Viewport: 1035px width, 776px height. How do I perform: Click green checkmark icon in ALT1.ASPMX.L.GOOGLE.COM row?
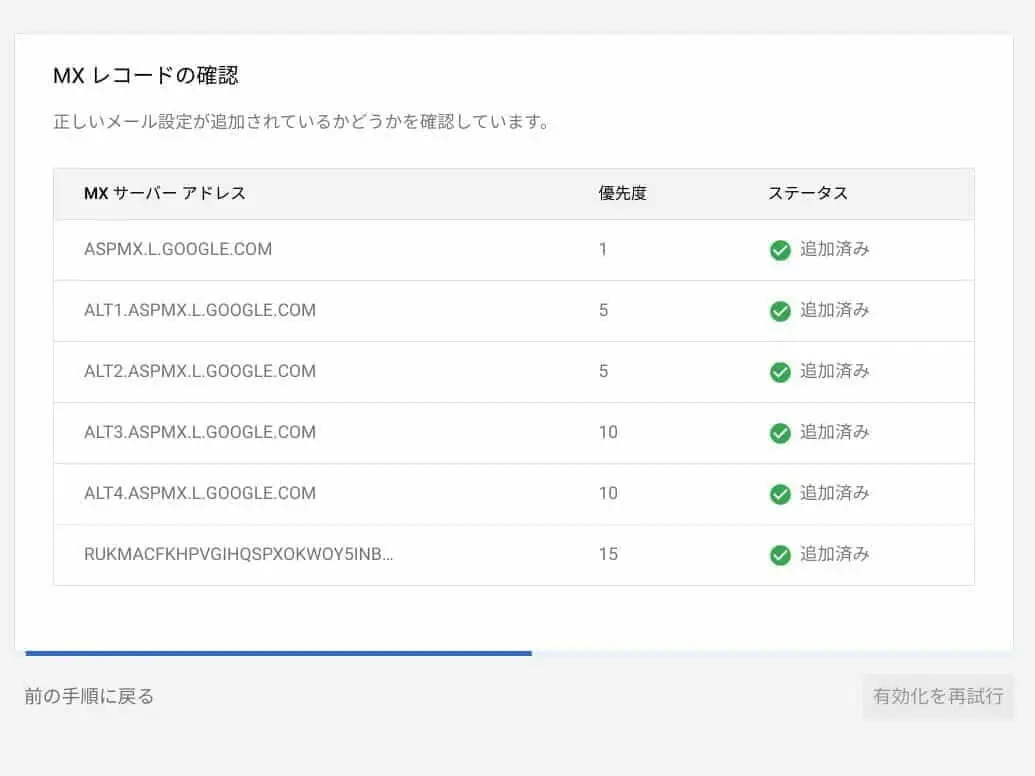[780, 311]
